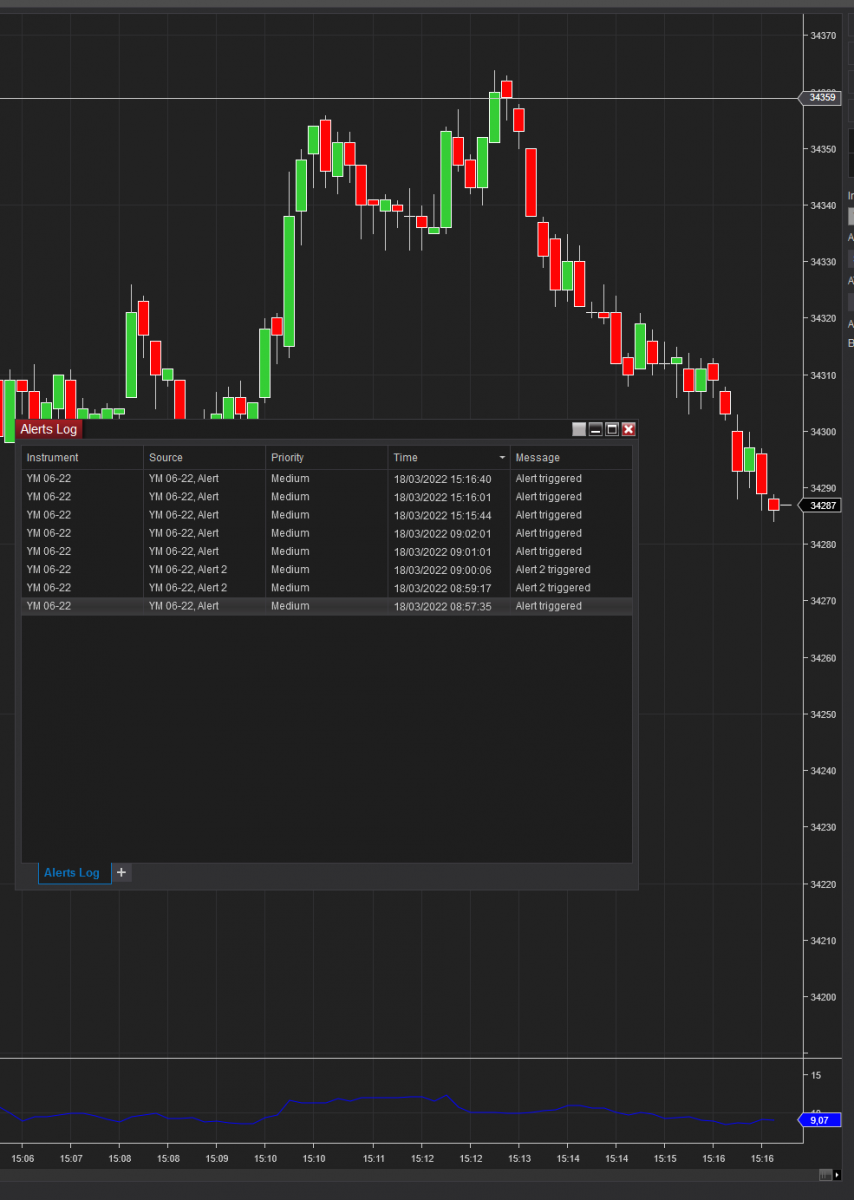
Task: Click 'Alert triggered' message in 15:15:44 row
Action: point(548,515)
